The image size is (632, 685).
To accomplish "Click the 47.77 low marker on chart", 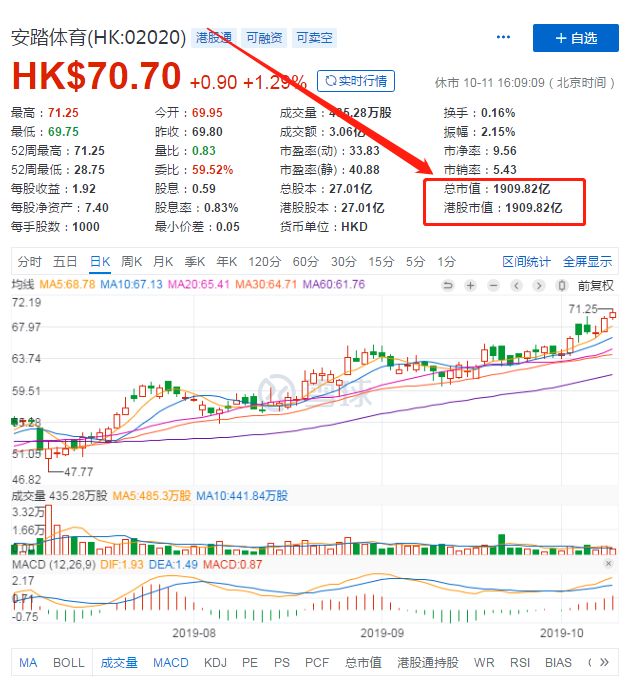I will point(79,472).
